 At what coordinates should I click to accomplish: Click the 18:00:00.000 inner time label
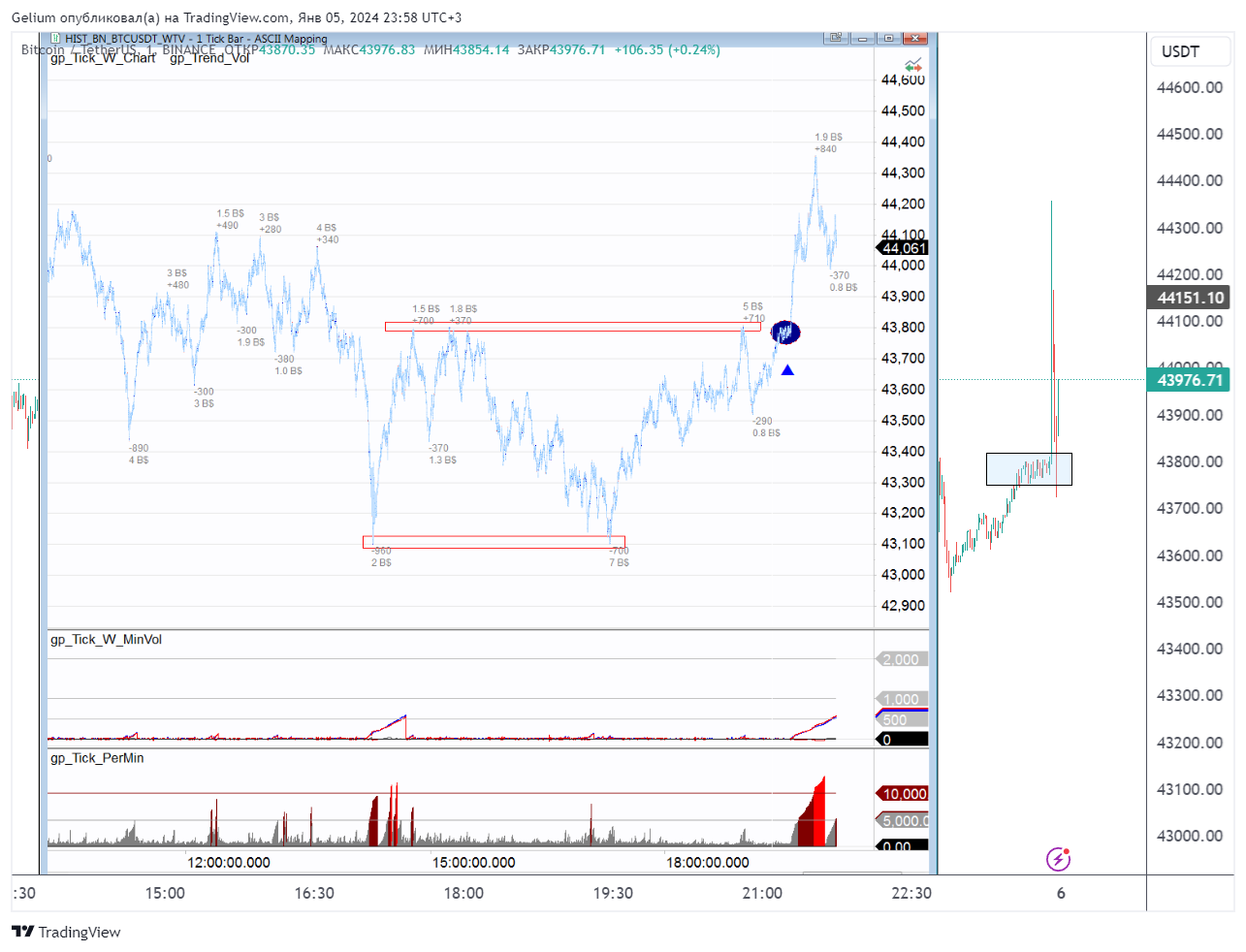tap(708, 862)
